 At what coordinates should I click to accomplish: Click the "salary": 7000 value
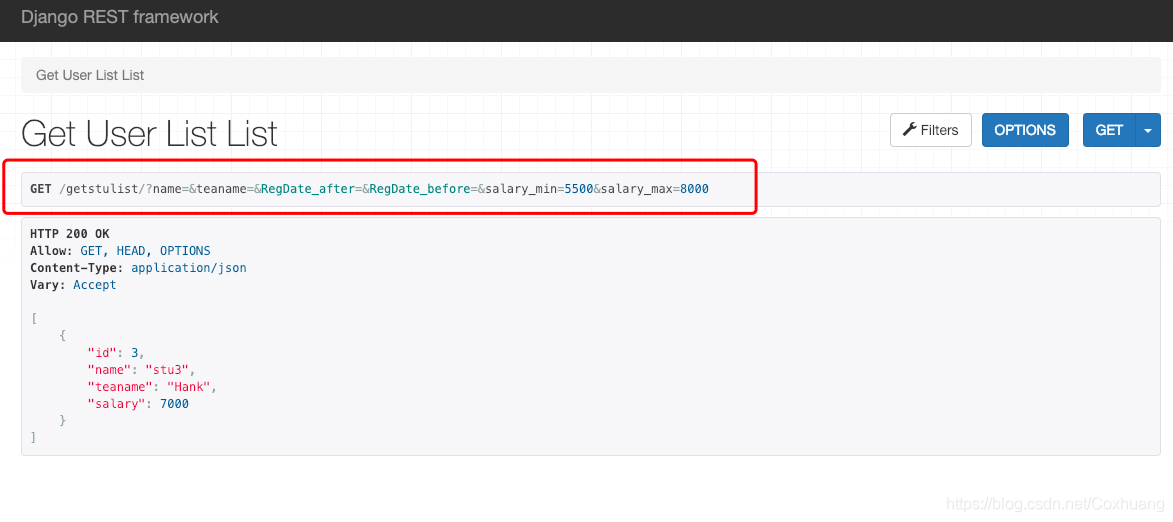[x=174, y=404]
